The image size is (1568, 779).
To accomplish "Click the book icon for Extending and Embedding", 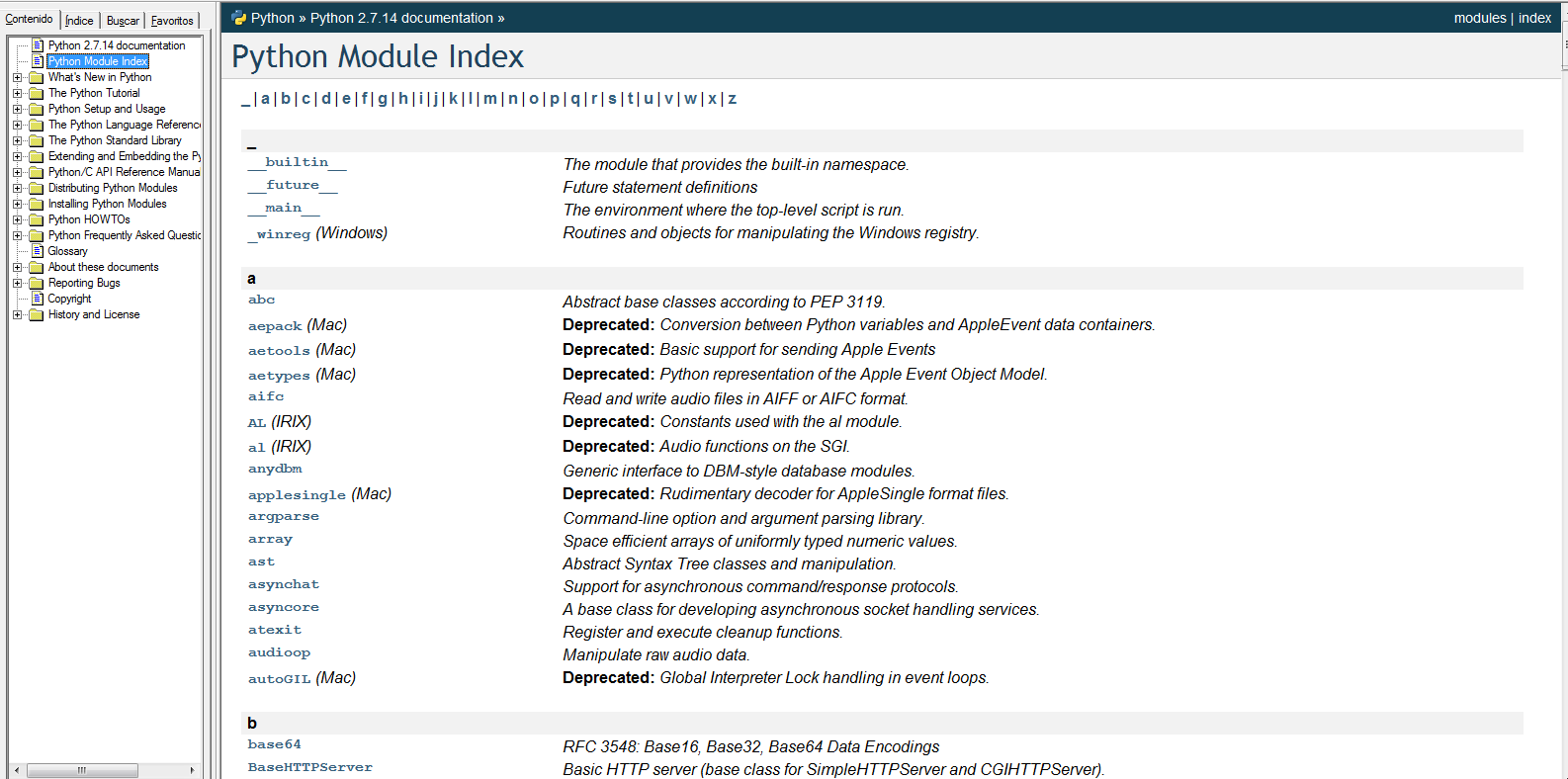I will [x=37, y=156].
